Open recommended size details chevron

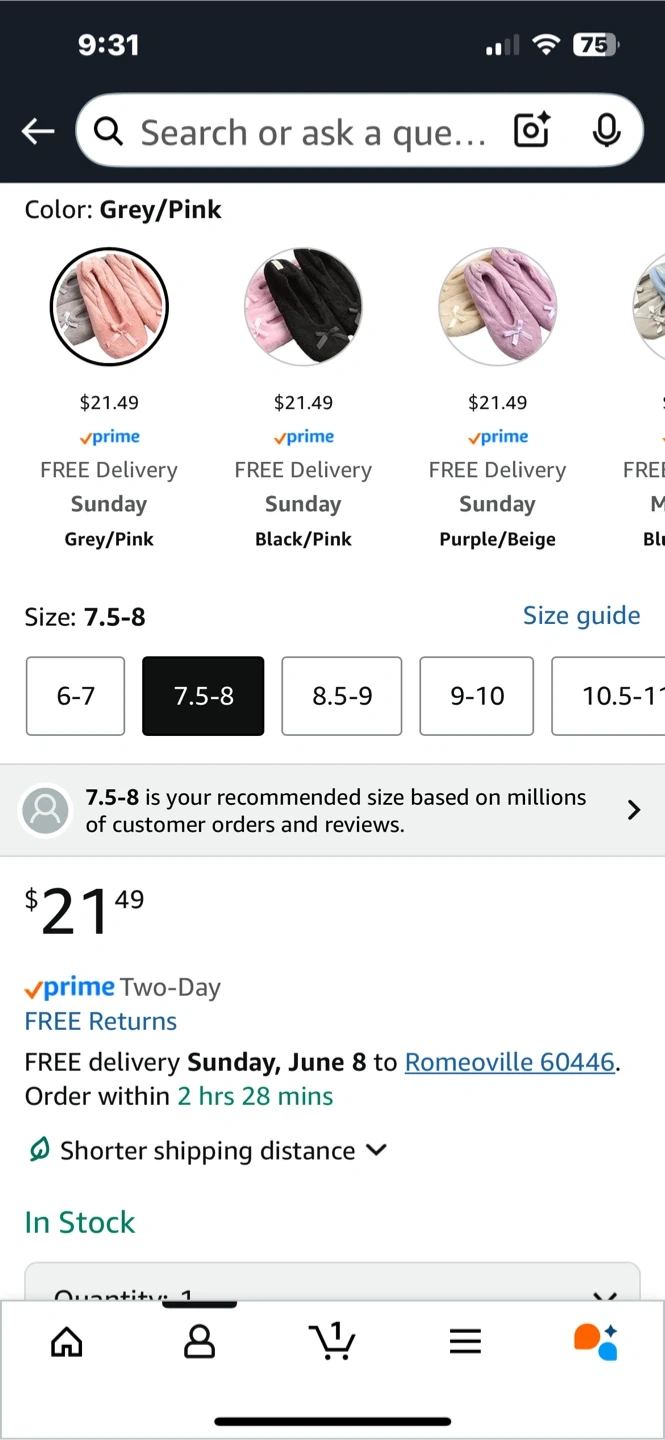click(633, 810)
